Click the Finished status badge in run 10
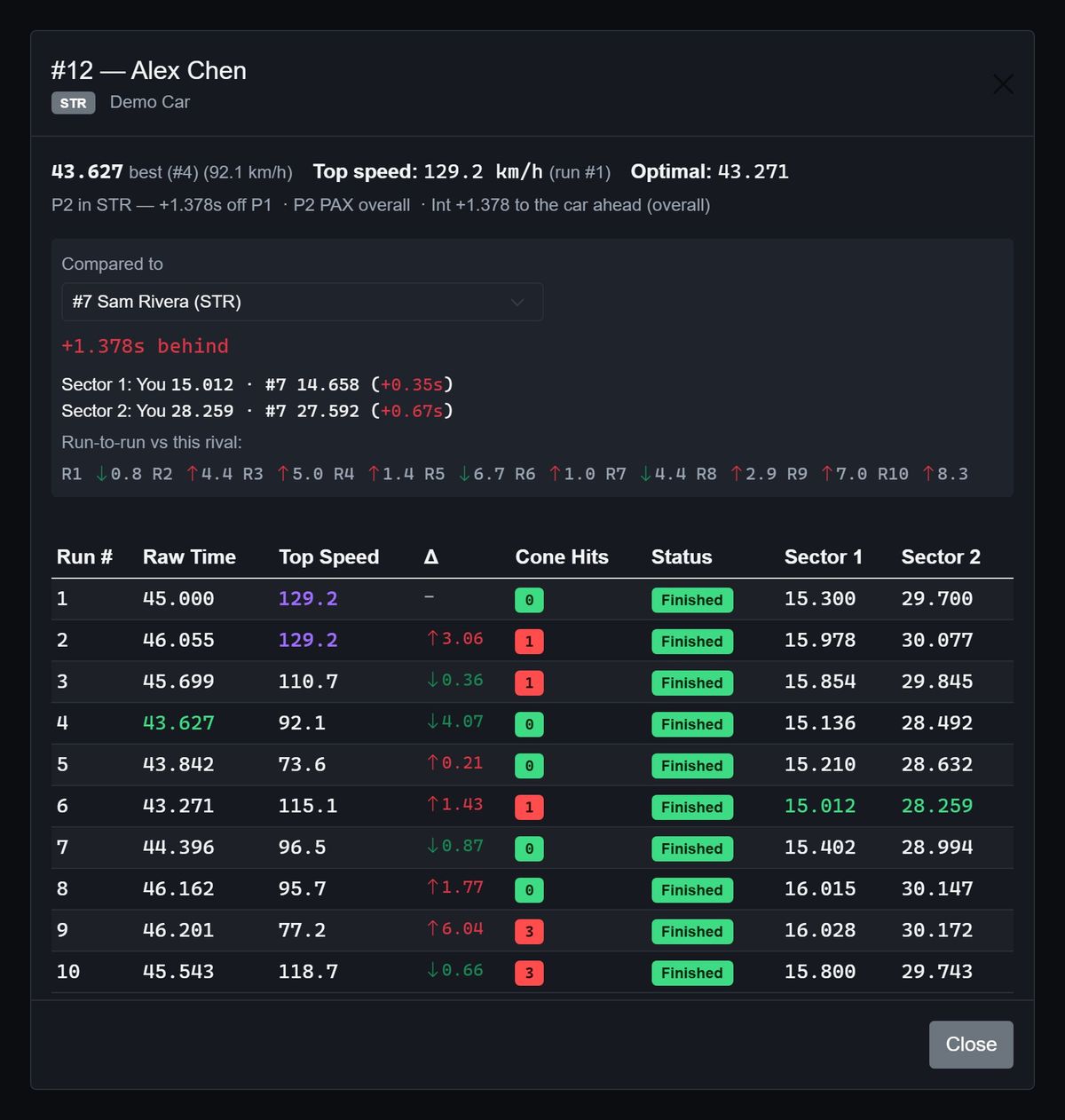Image resolution: width=1065 pixels, height=1120 pixels. (692, 973)
